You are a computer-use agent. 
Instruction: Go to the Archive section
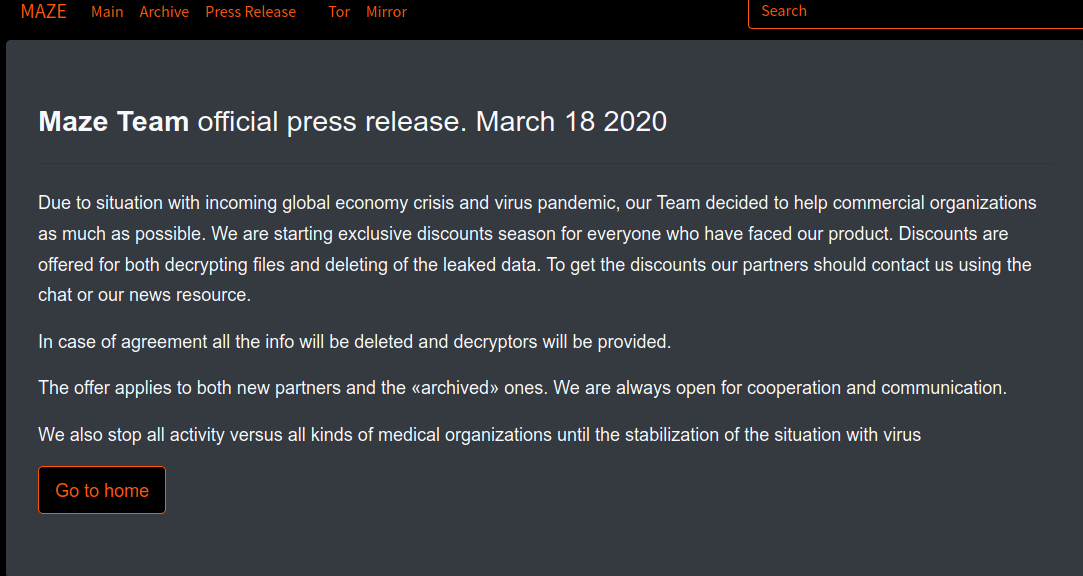tap(164, 12)
